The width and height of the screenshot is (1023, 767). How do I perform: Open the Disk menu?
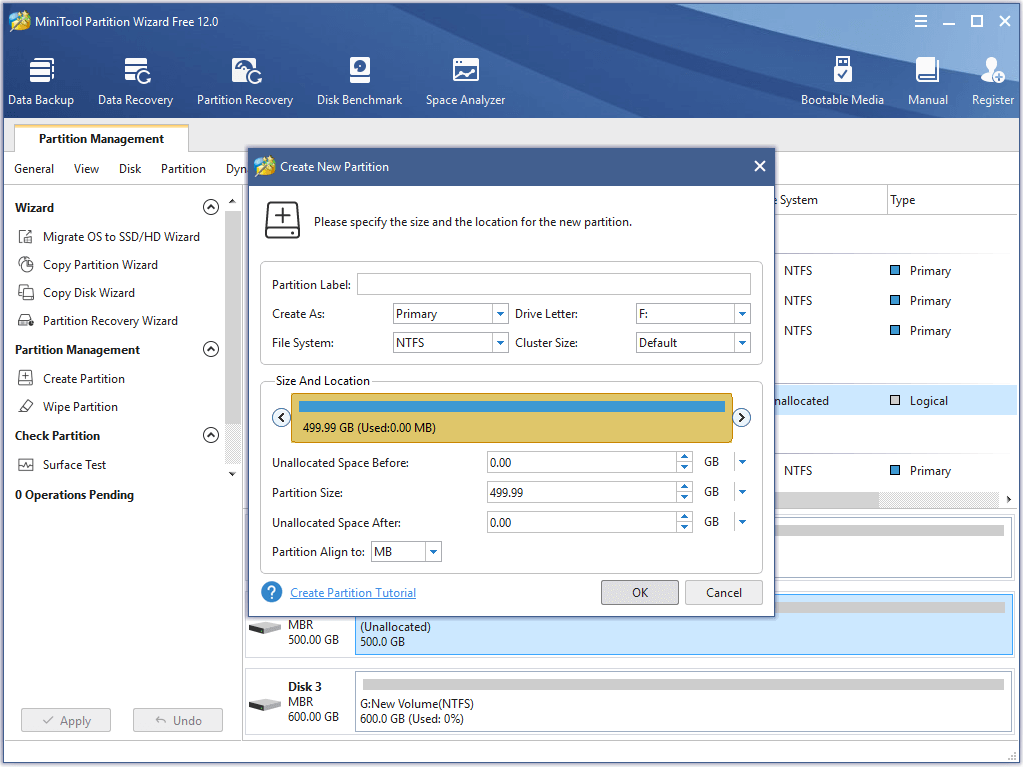[x=130, y=169]
